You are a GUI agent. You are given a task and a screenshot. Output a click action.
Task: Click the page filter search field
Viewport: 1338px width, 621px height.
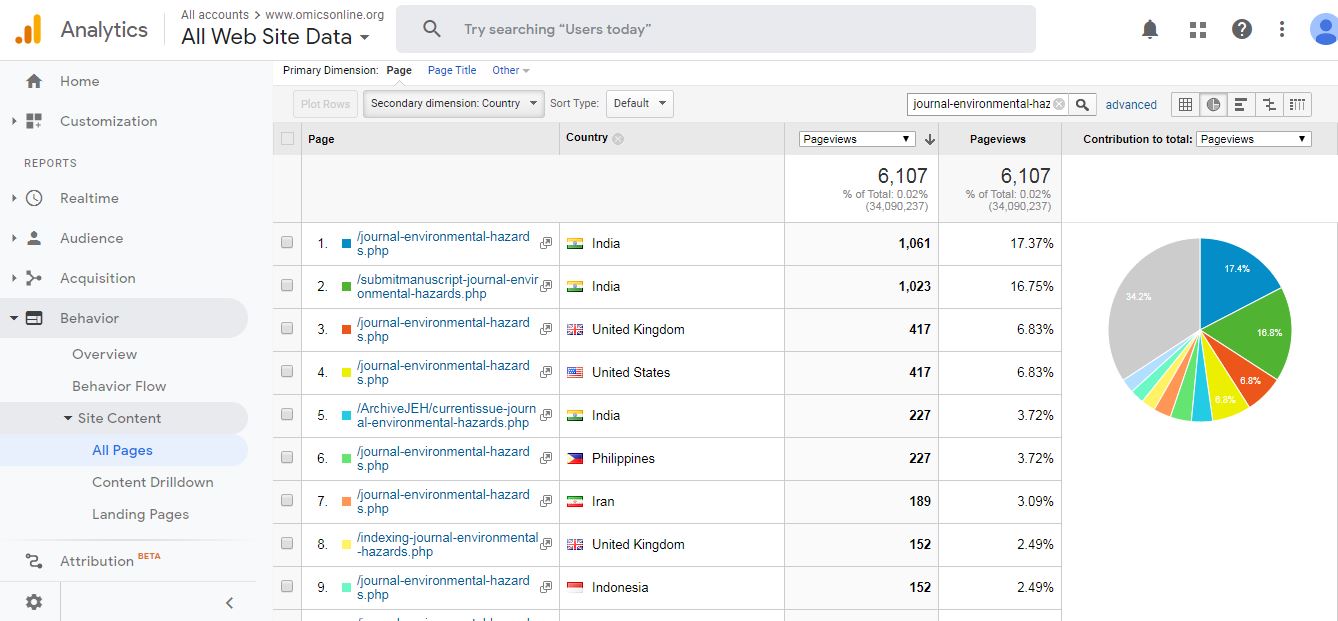980,103
